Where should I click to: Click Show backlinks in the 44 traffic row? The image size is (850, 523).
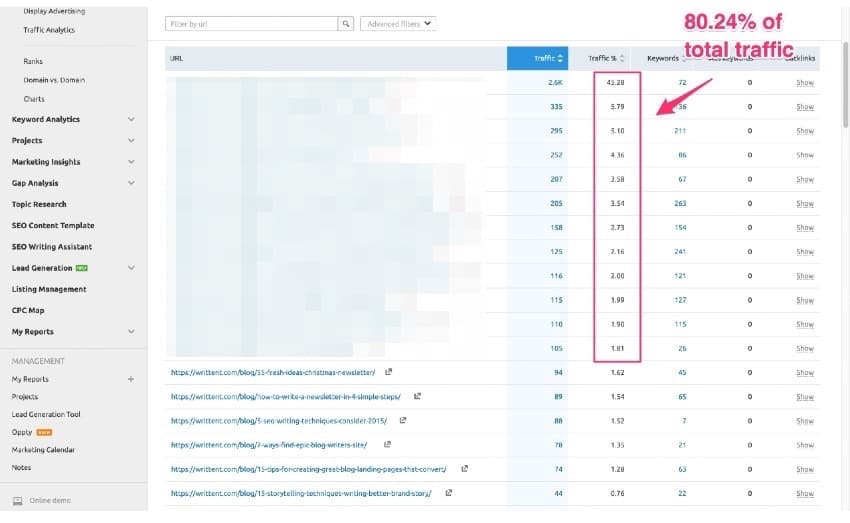804,493
